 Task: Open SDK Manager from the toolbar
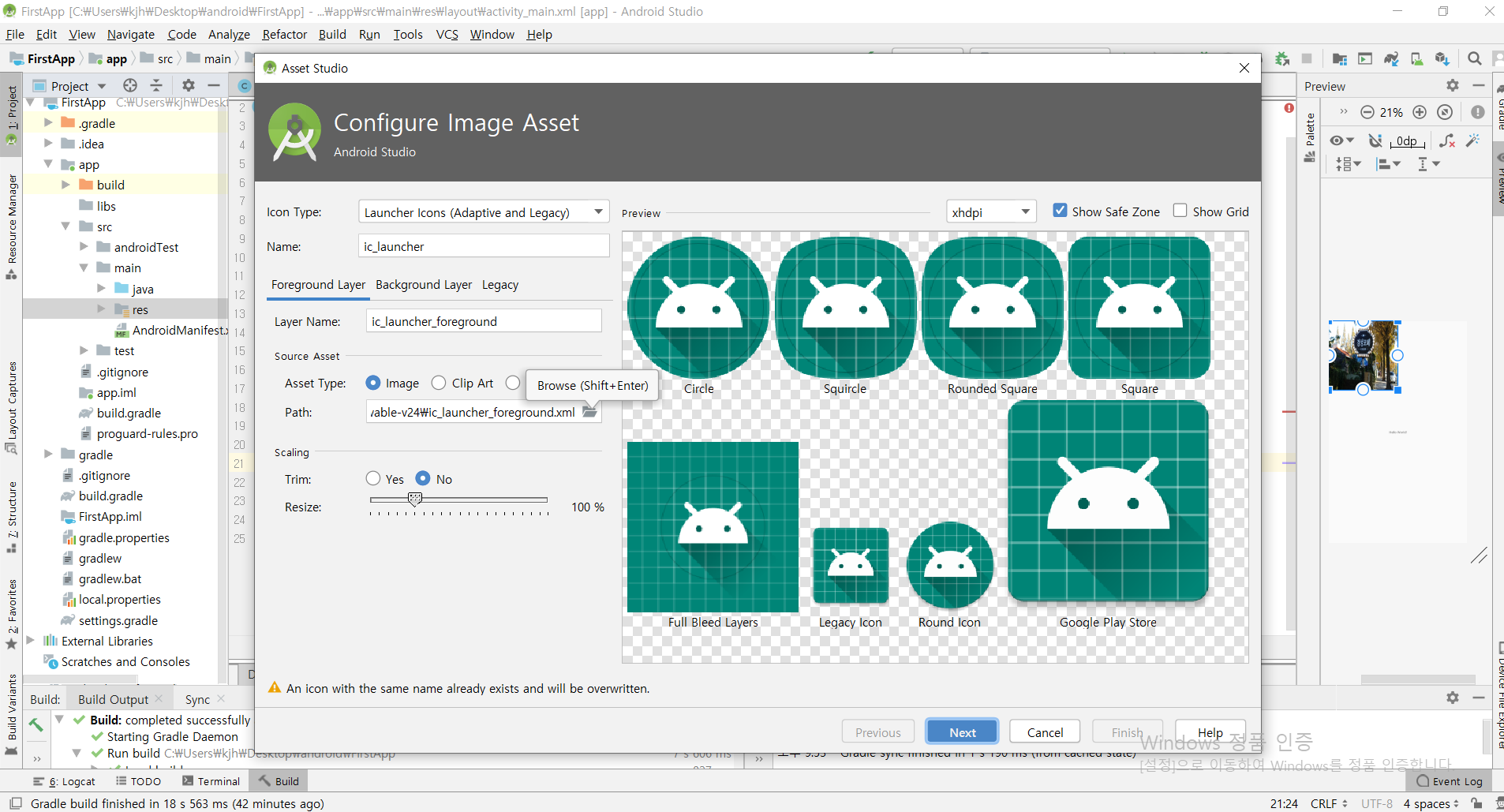(1442, 58)
